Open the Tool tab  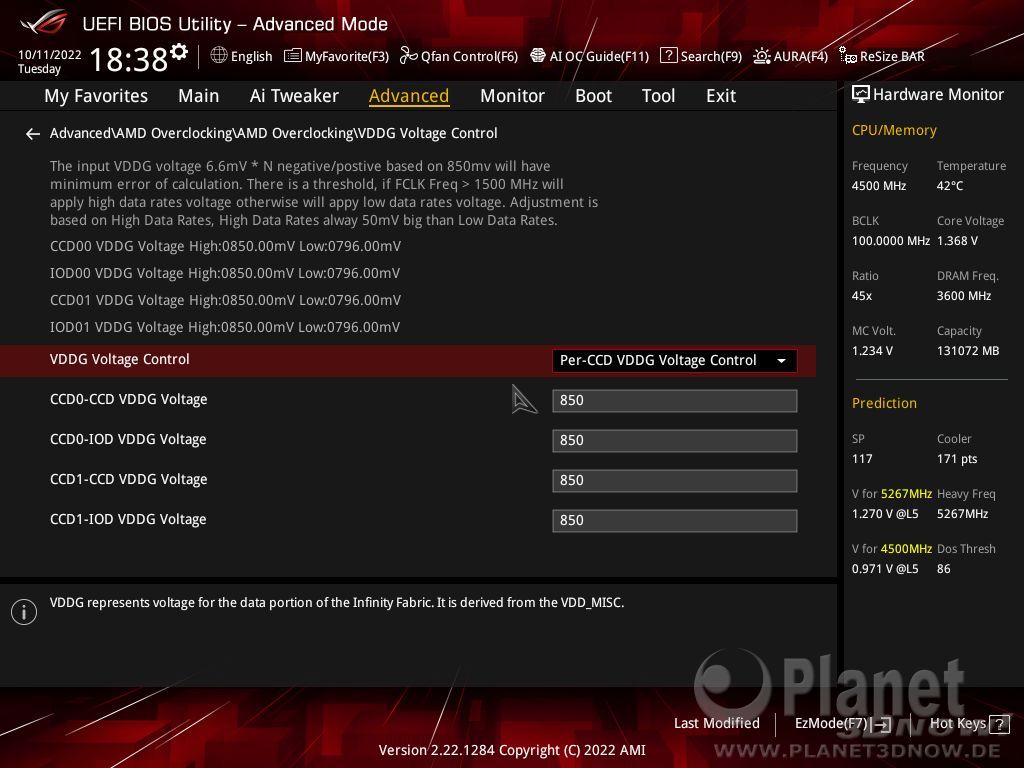coord(658,96)
